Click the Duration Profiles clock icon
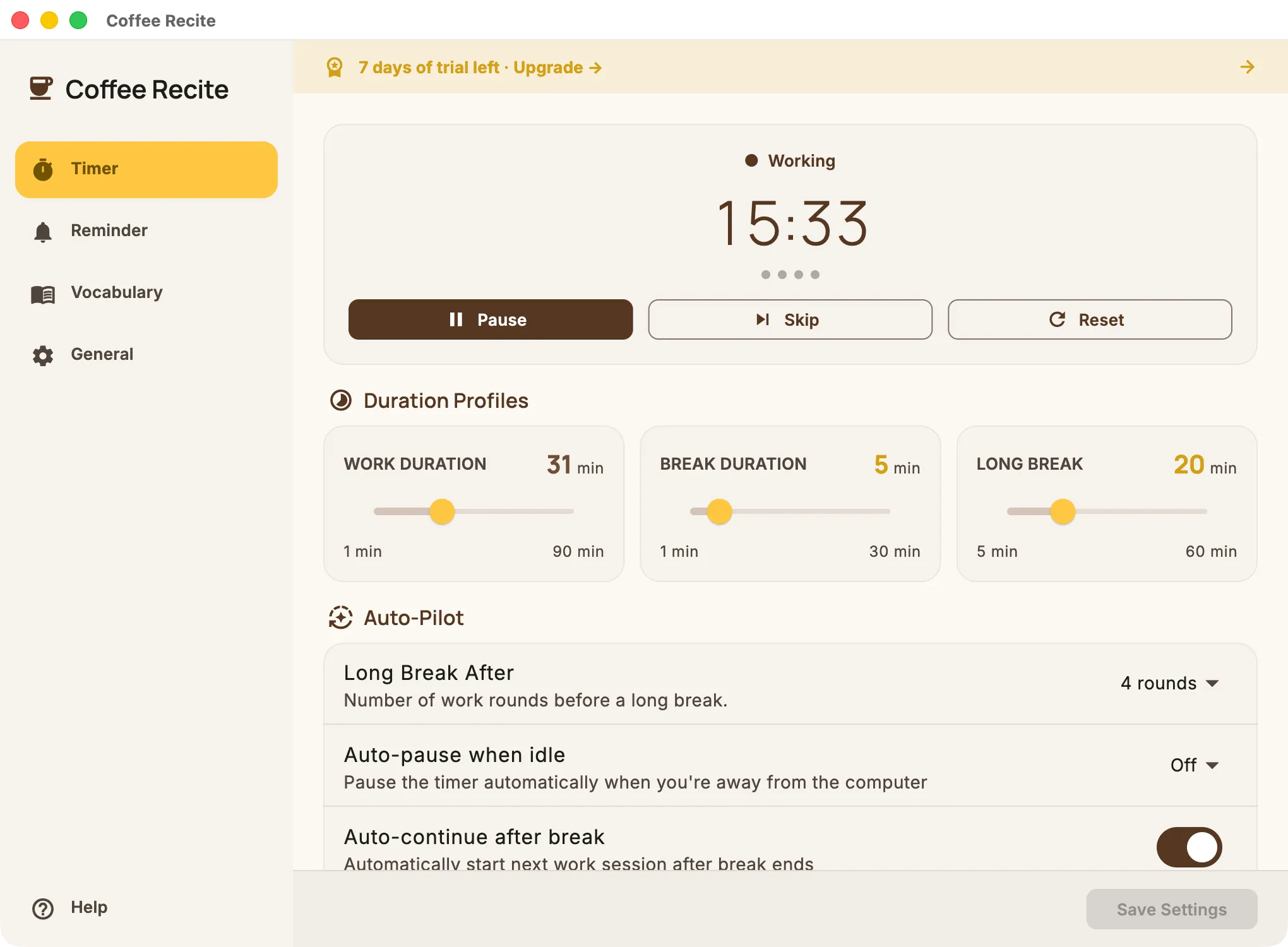Image resolution: width=1288 pixels, height=947 pixels. pyautogui.click(x=341, y=400)
